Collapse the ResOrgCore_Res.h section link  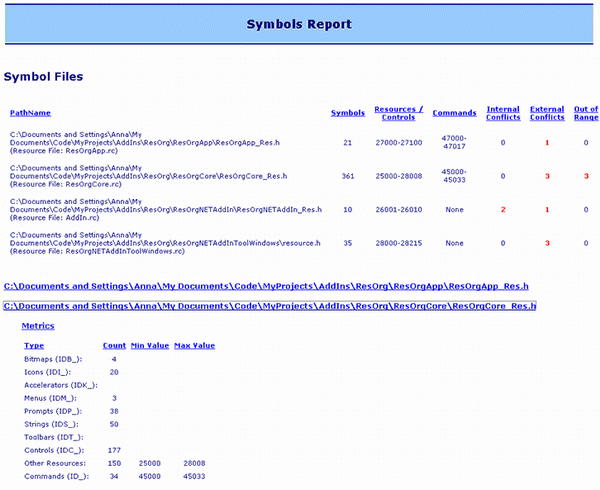coord(269,306)
